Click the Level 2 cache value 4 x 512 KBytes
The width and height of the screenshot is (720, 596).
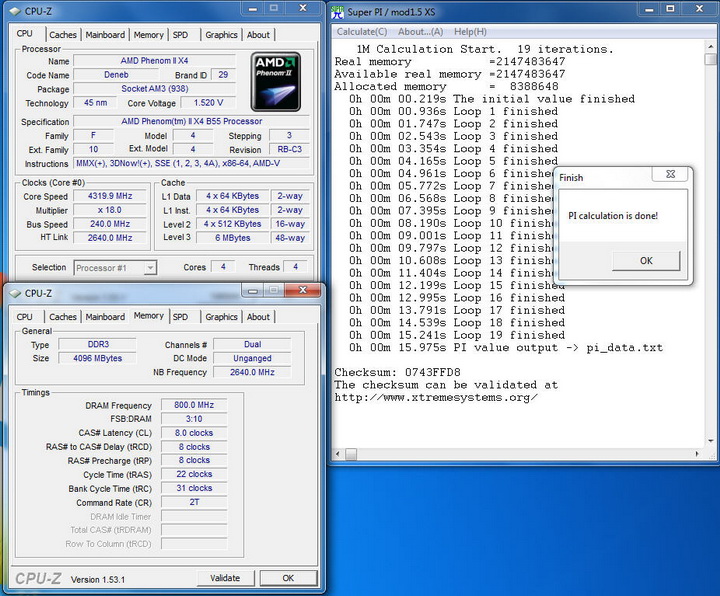click(x=232, y=224)
